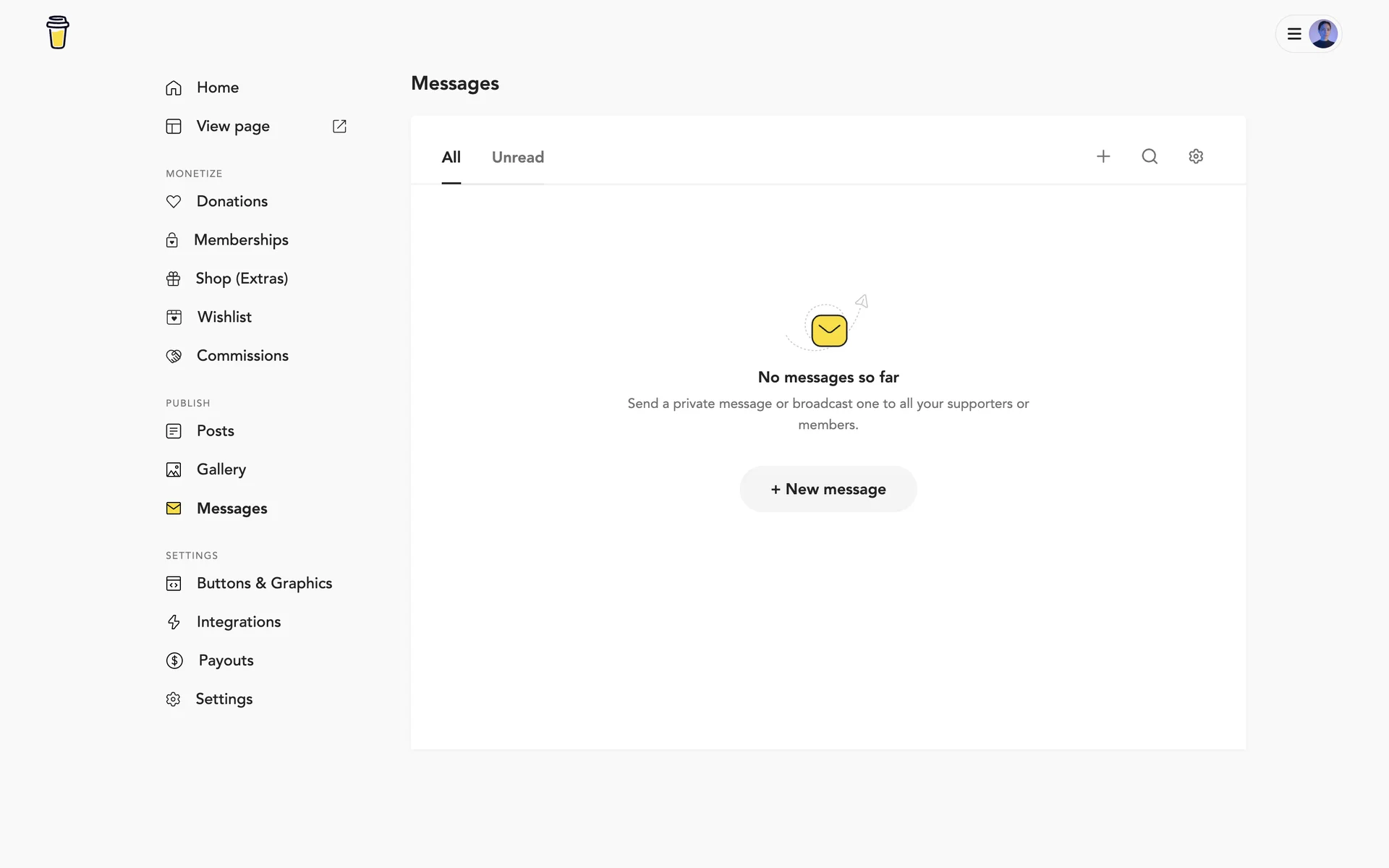1389x868 pixels.
Task: Open message settings gear icon
Action: point(1196,156)
